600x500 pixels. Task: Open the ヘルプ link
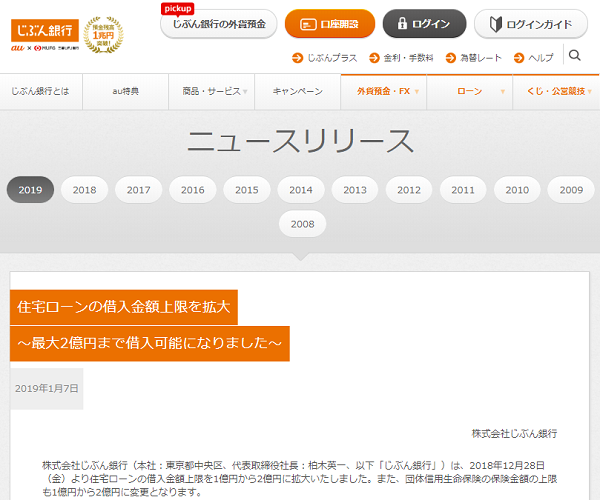click(x=541, y=58)
